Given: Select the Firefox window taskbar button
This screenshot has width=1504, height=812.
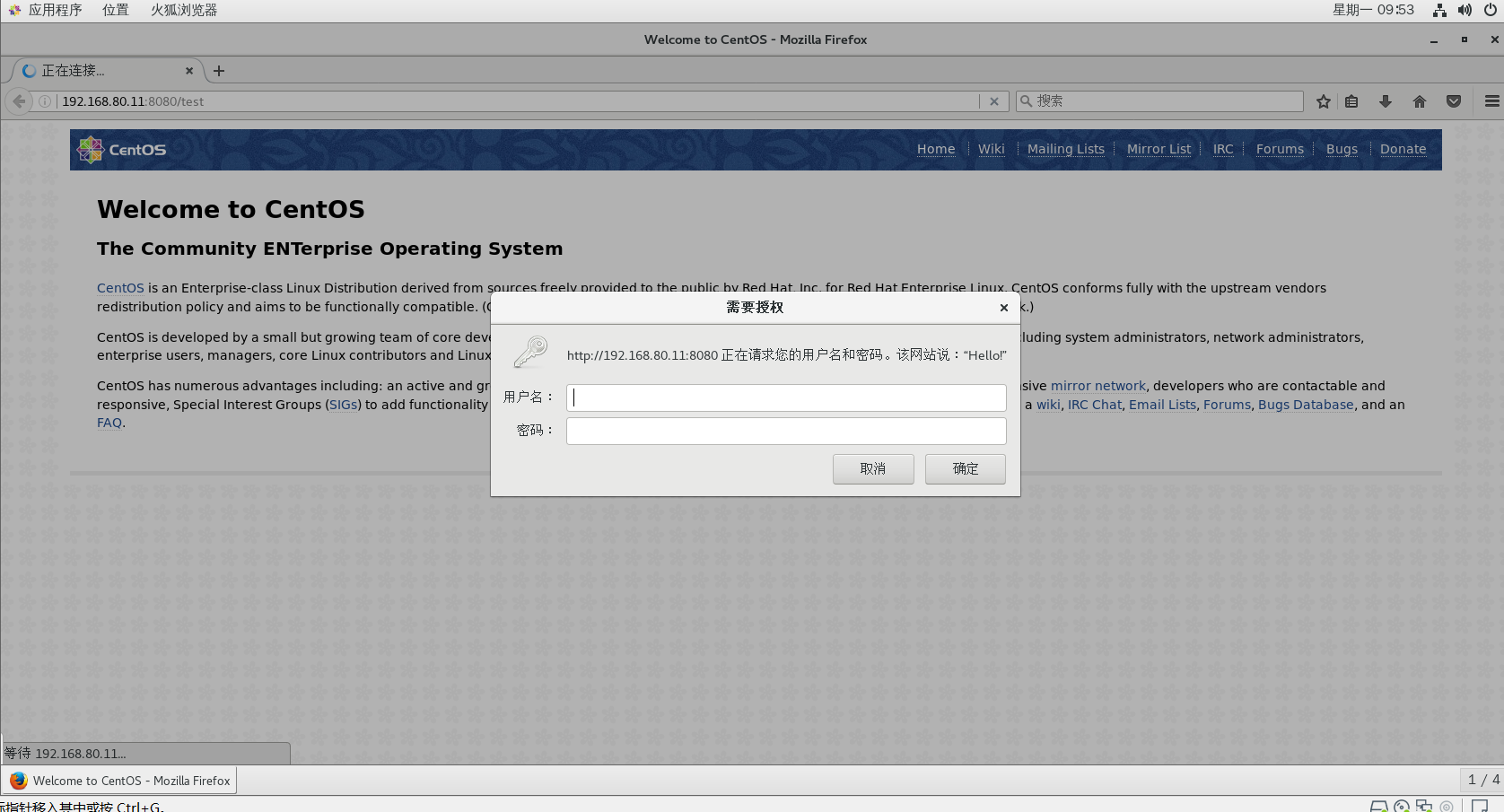Looking at the screenshot, I should click(x=119, y=781).
